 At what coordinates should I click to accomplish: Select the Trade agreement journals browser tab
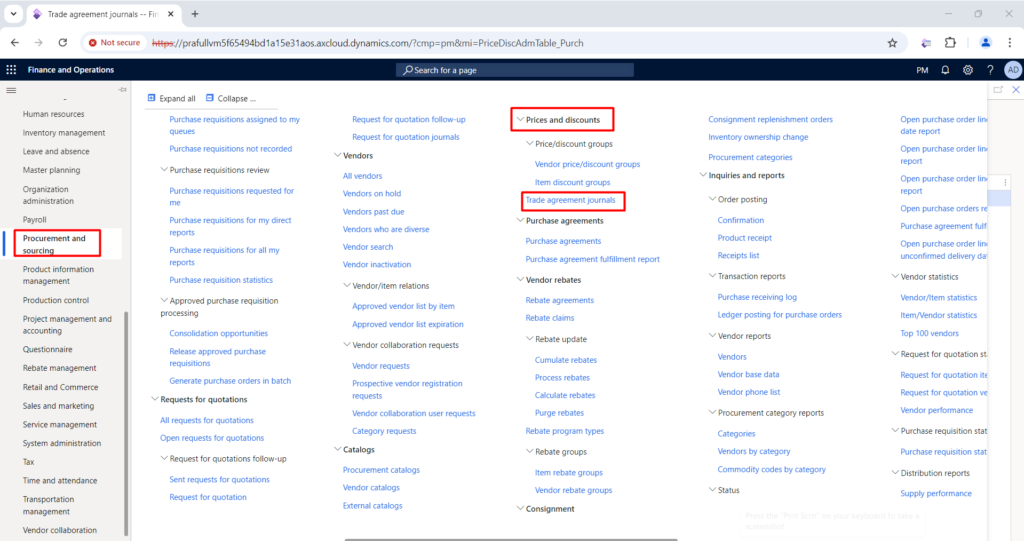coord(103,14)
